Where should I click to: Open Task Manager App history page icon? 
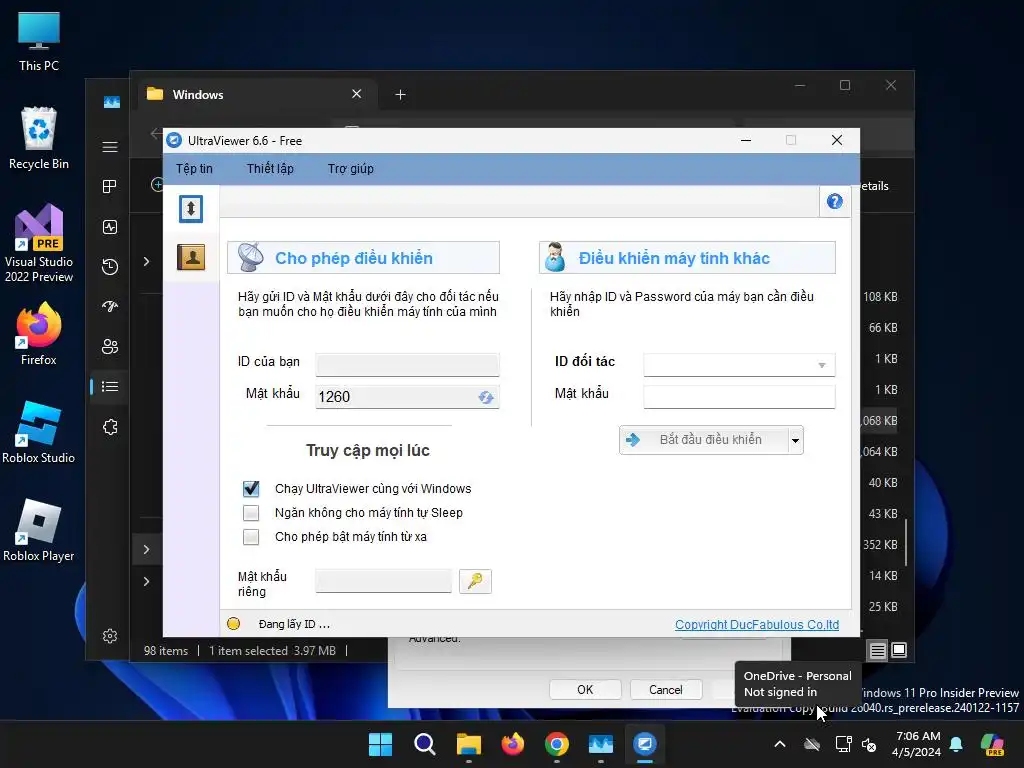(x=110, y=266)
